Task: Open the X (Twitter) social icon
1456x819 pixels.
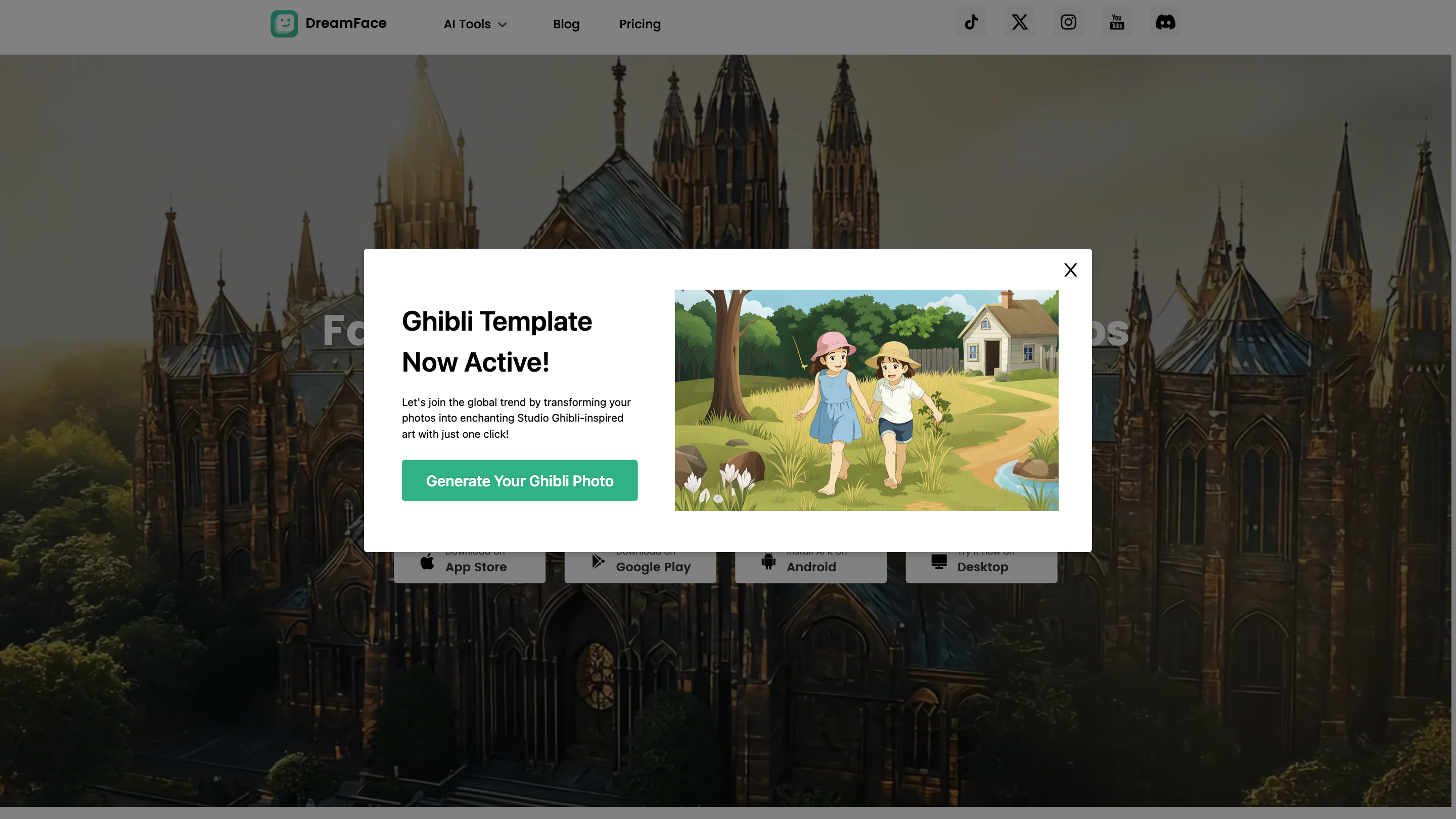Action: click(x=1020, y=23)
